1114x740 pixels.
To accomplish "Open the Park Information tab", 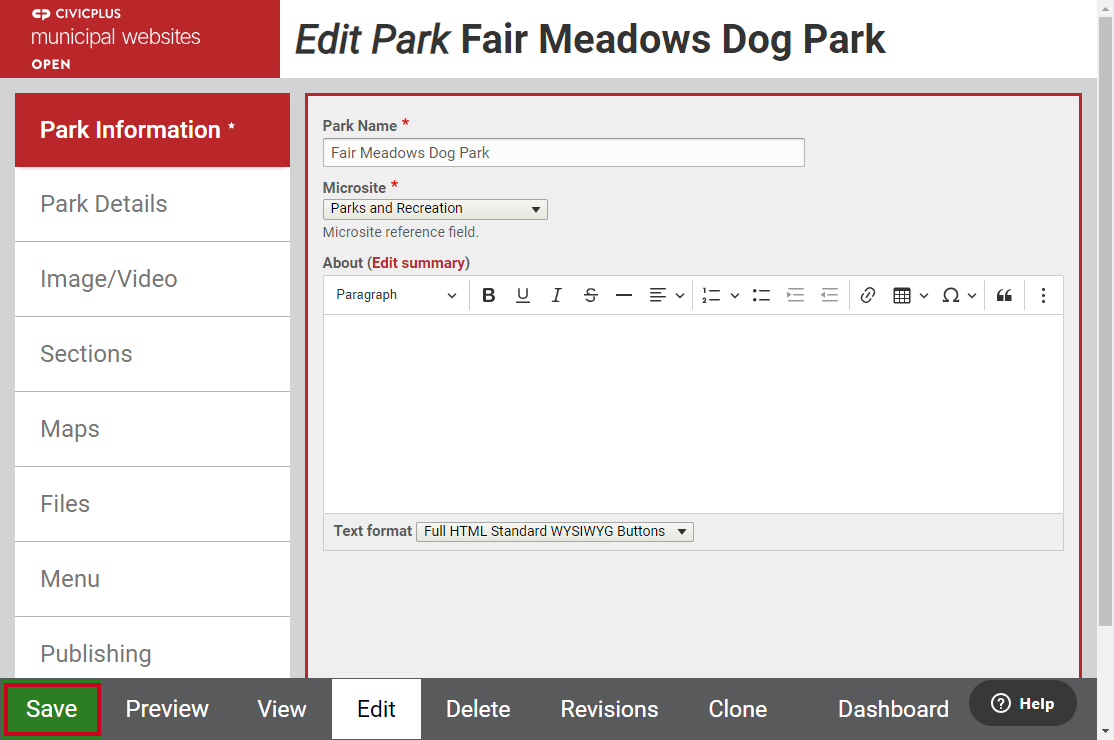I will 152,130.
